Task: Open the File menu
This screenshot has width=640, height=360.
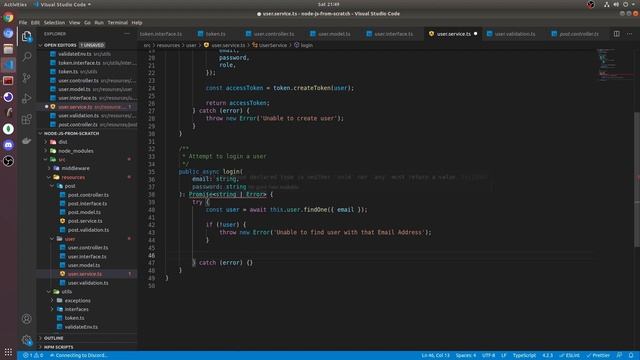Action: 23,23
